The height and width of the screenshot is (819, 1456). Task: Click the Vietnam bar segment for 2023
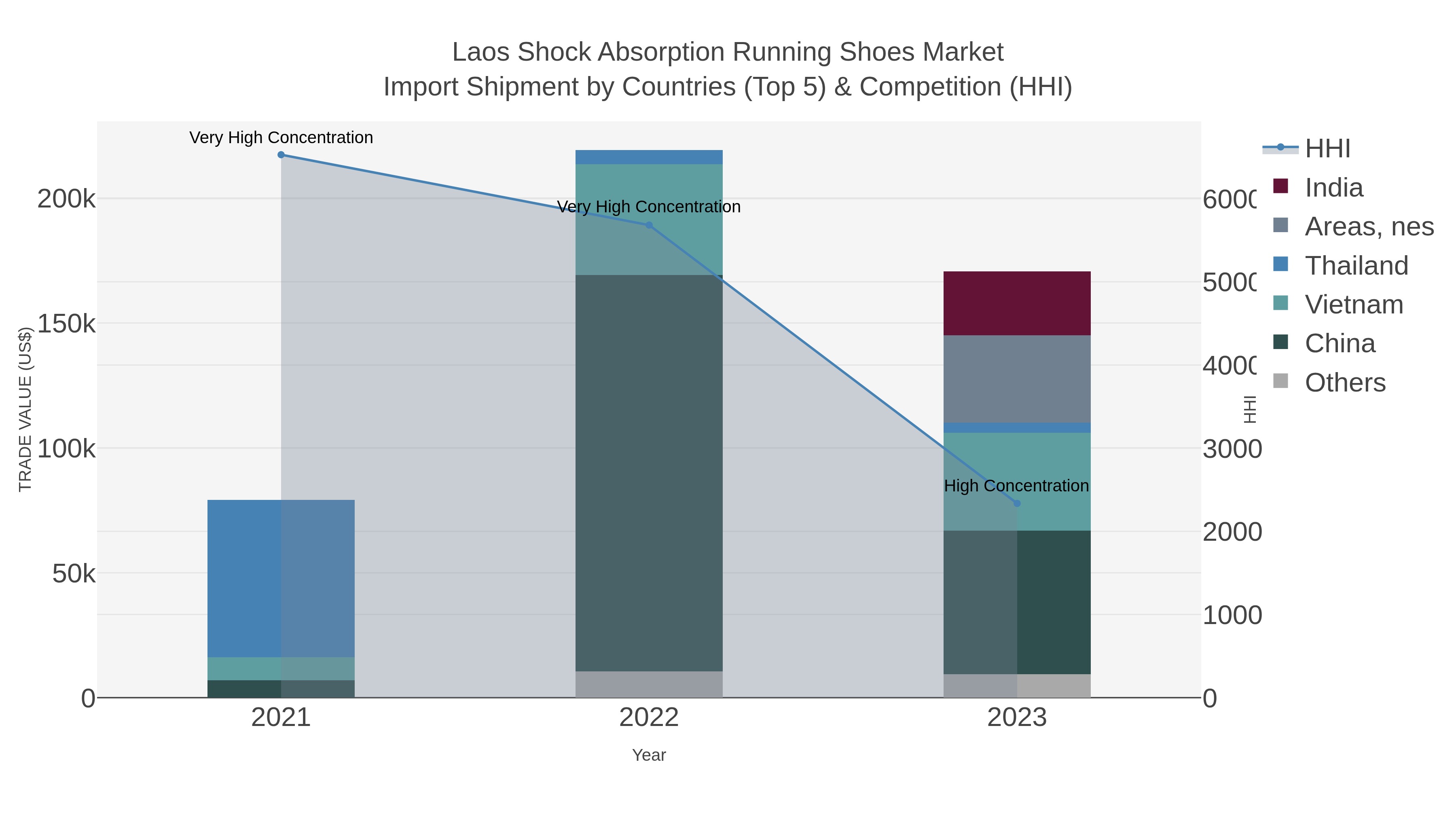pos(1017,482)
